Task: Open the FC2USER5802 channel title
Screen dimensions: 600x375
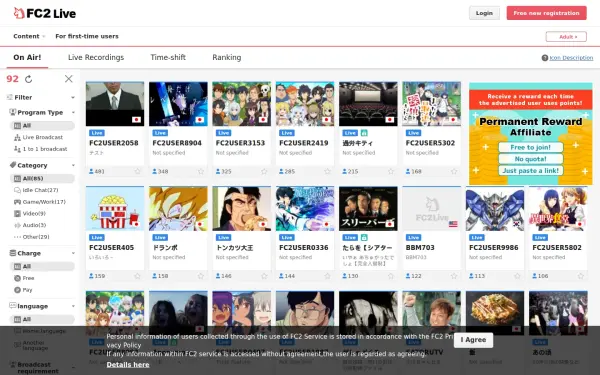Action: (x=557, y=248)
